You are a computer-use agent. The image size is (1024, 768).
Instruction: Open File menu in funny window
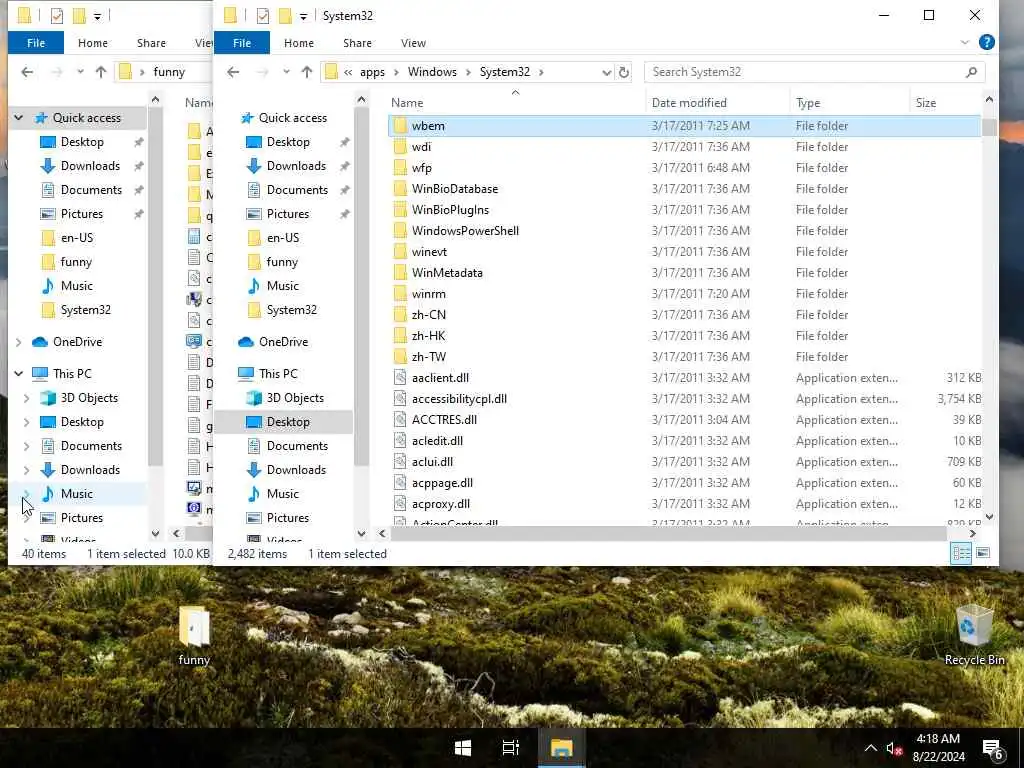point(36,42)
